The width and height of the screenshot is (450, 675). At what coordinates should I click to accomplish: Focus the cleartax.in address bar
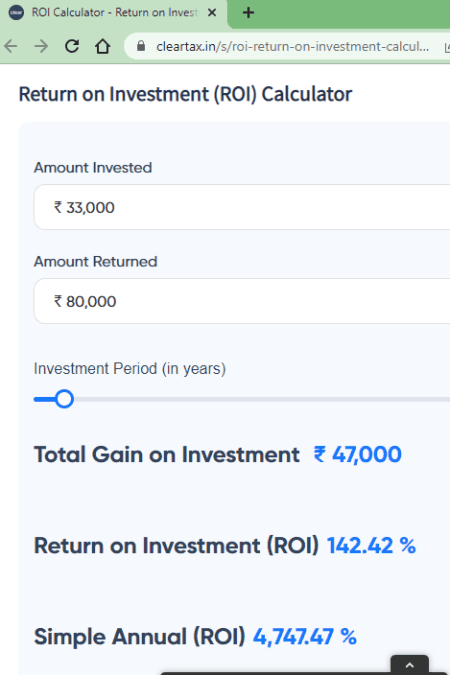[x=292, y=46]
